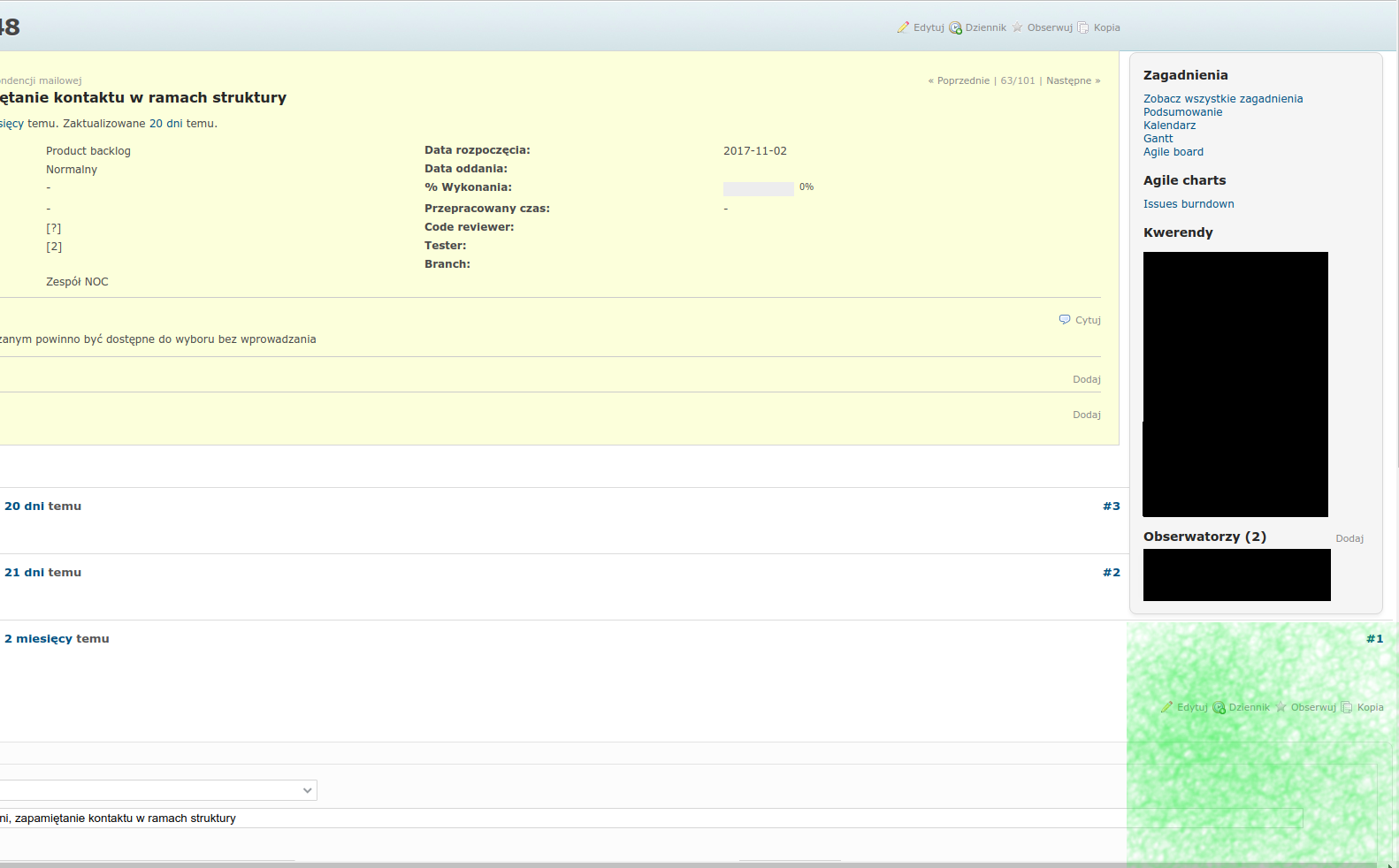Click the Agile charts heading

click(1184, 180)
